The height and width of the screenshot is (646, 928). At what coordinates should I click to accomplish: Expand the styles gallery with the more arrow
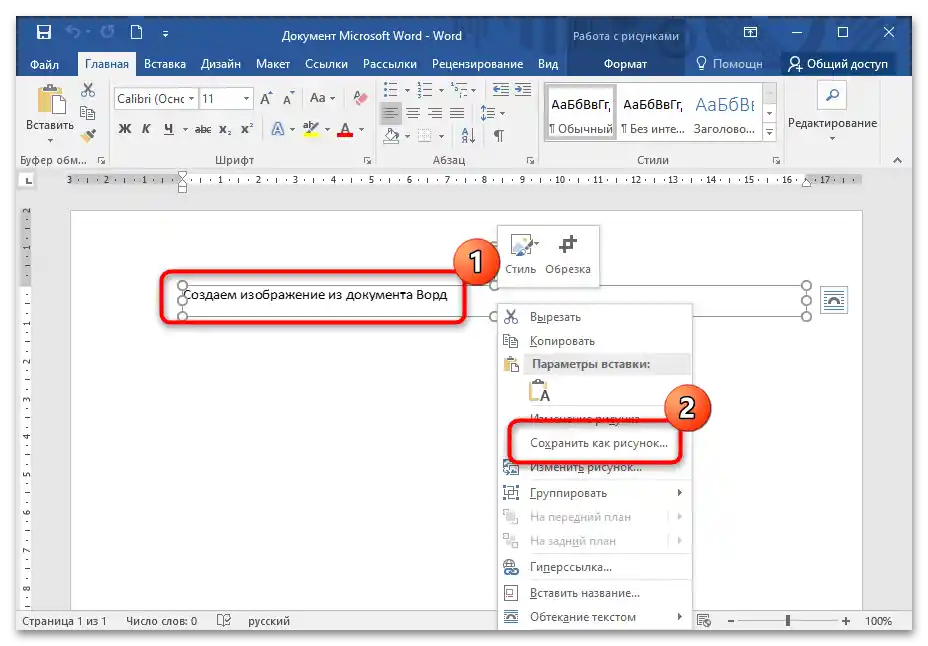coord(769,133)
